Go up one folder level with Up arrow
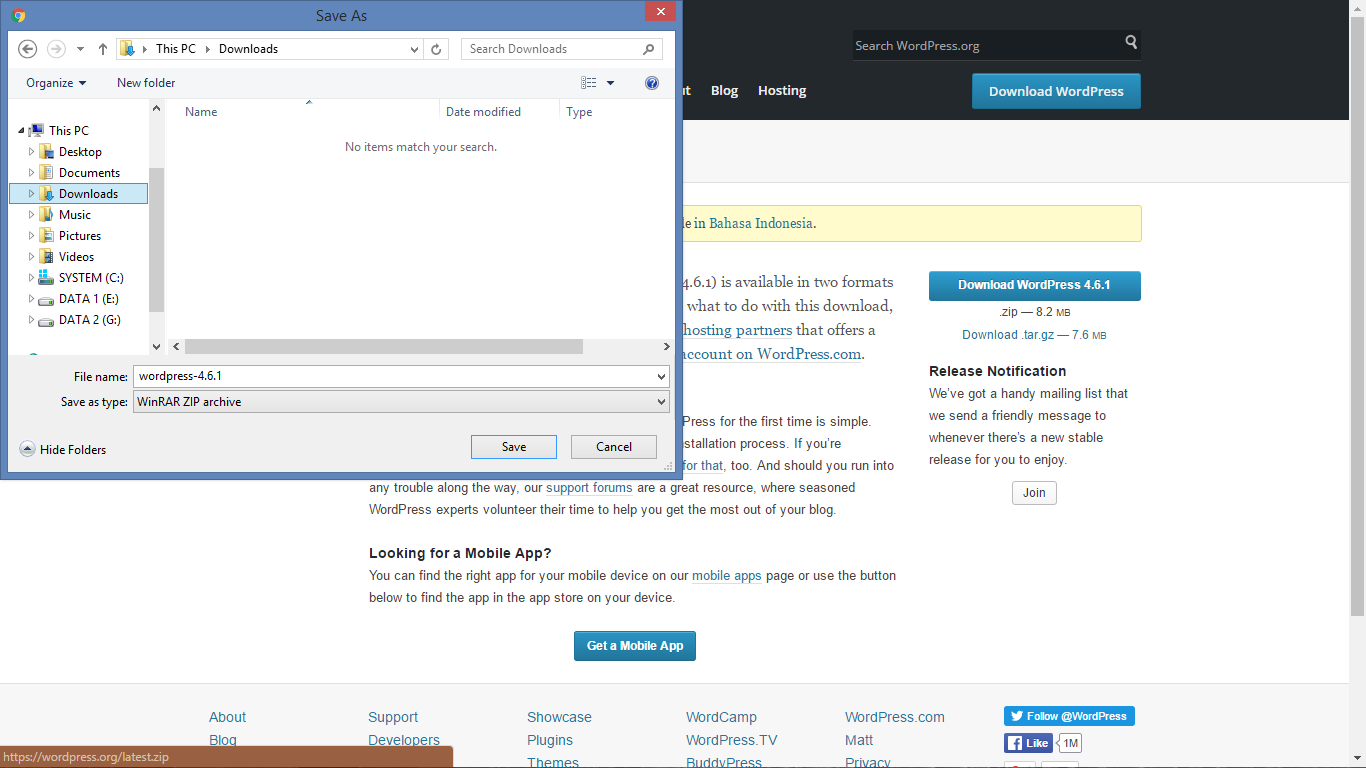The image size is (1366, 768). pos(103,48)
